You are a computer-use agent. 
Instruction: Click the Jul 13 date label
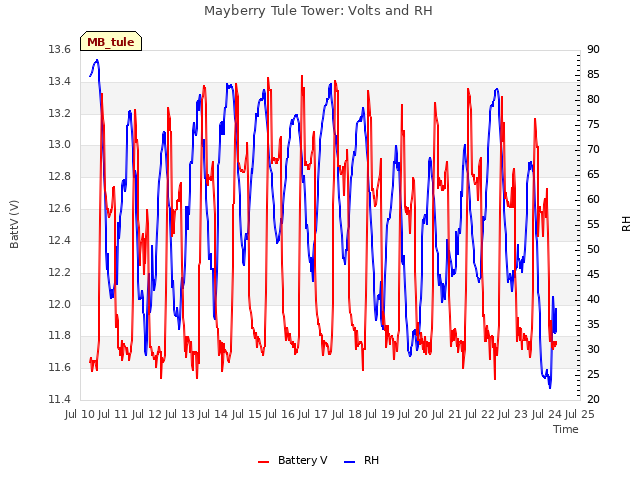pyautogui.click(x=180, y=415)
